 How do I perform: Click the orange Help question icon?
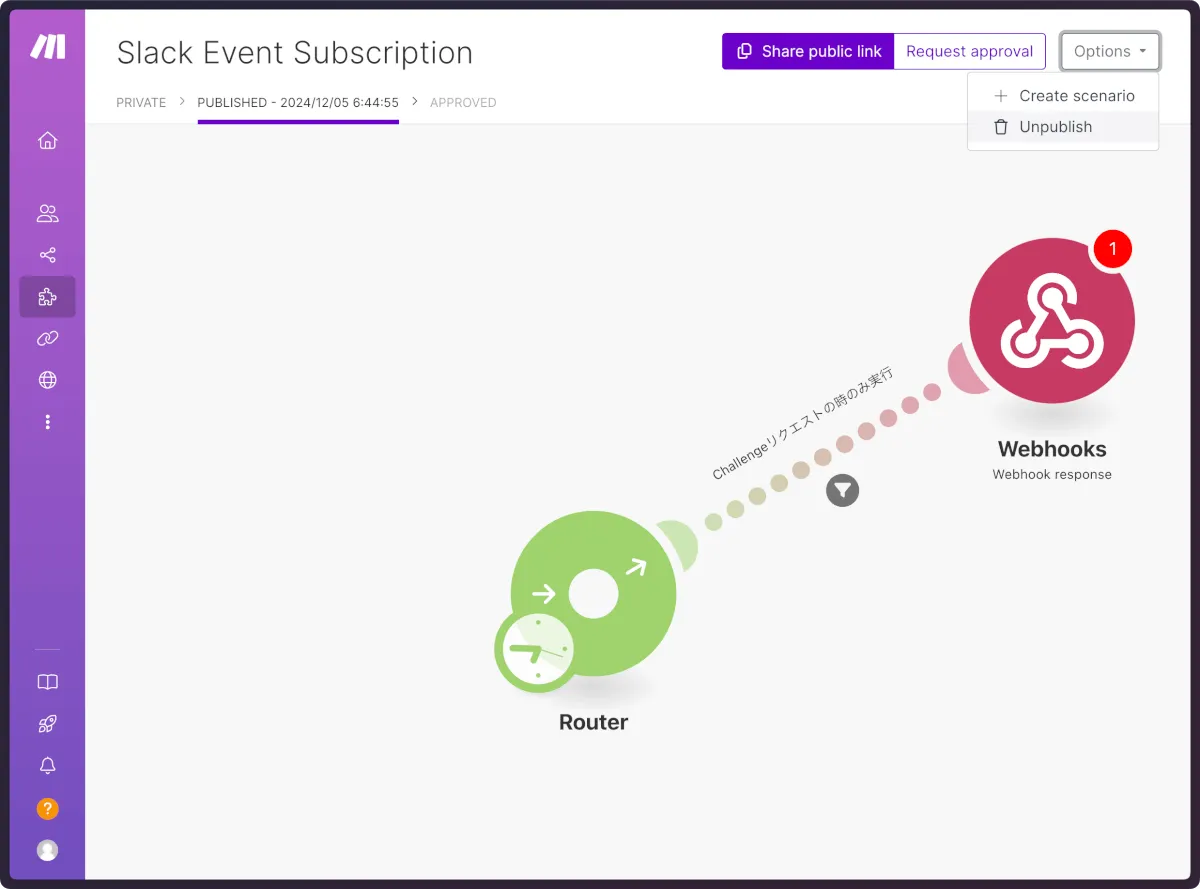pos(47,808)
